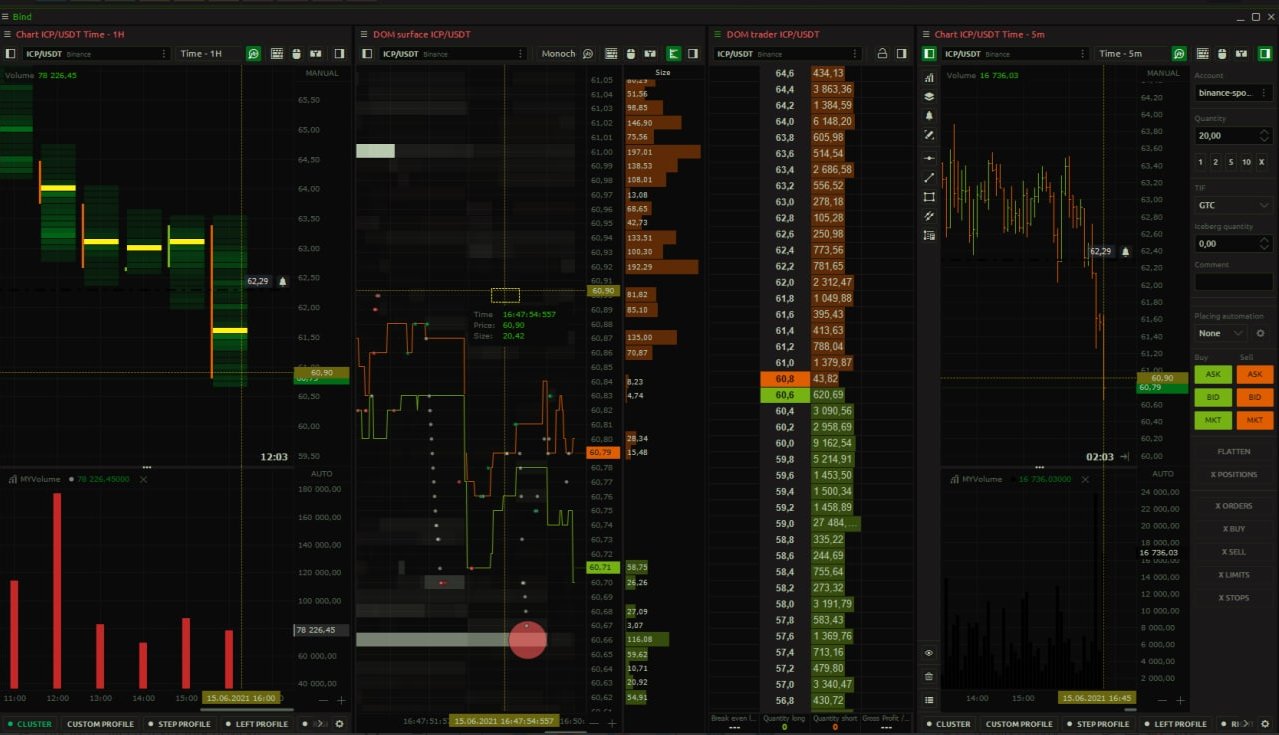Click the keyboard trading icon in the 1H chart toolbar
This screenshot has width=1279, height=735.
point(277,53)
